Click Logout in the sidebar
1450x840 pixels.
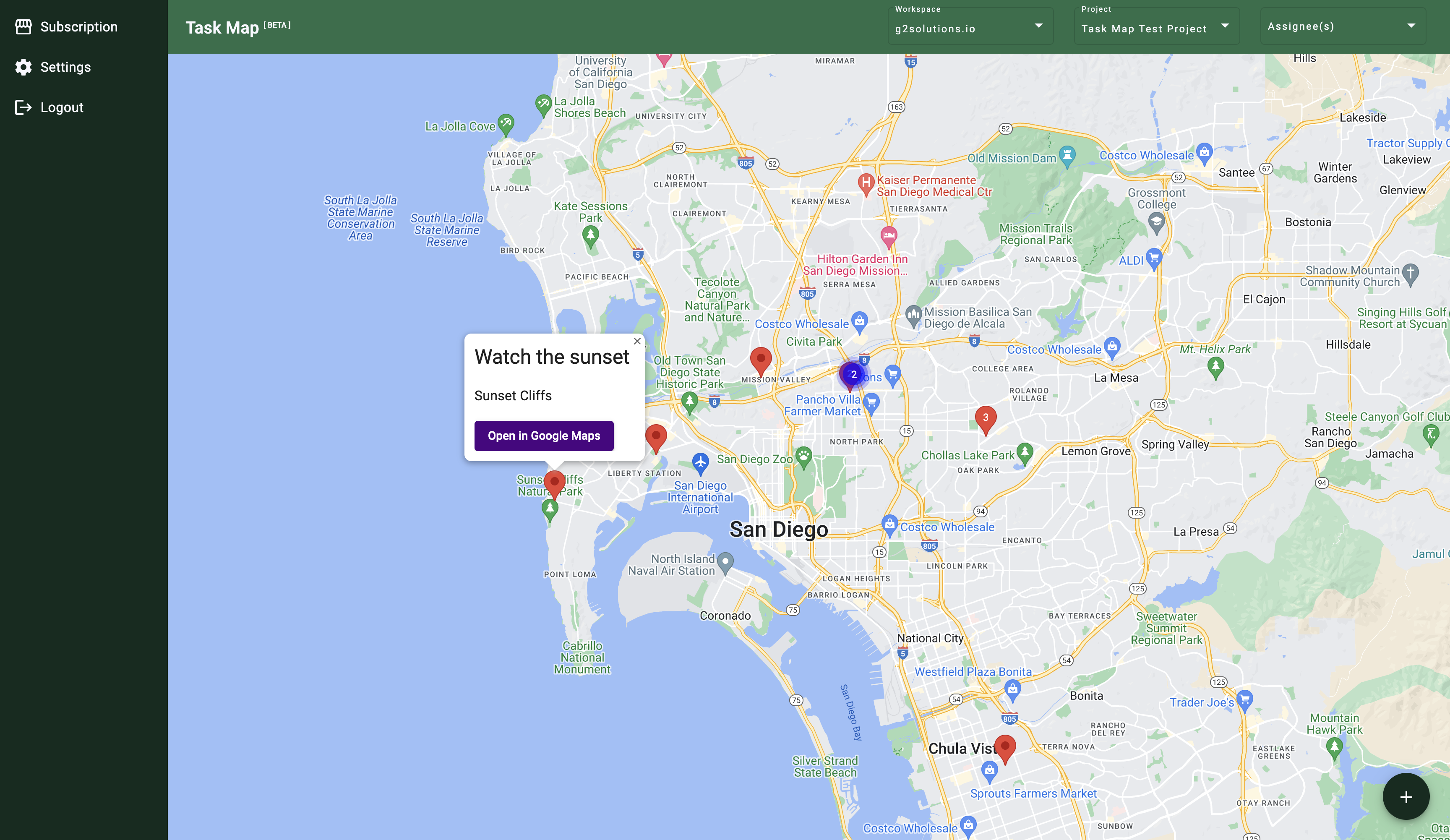point(61,107)
